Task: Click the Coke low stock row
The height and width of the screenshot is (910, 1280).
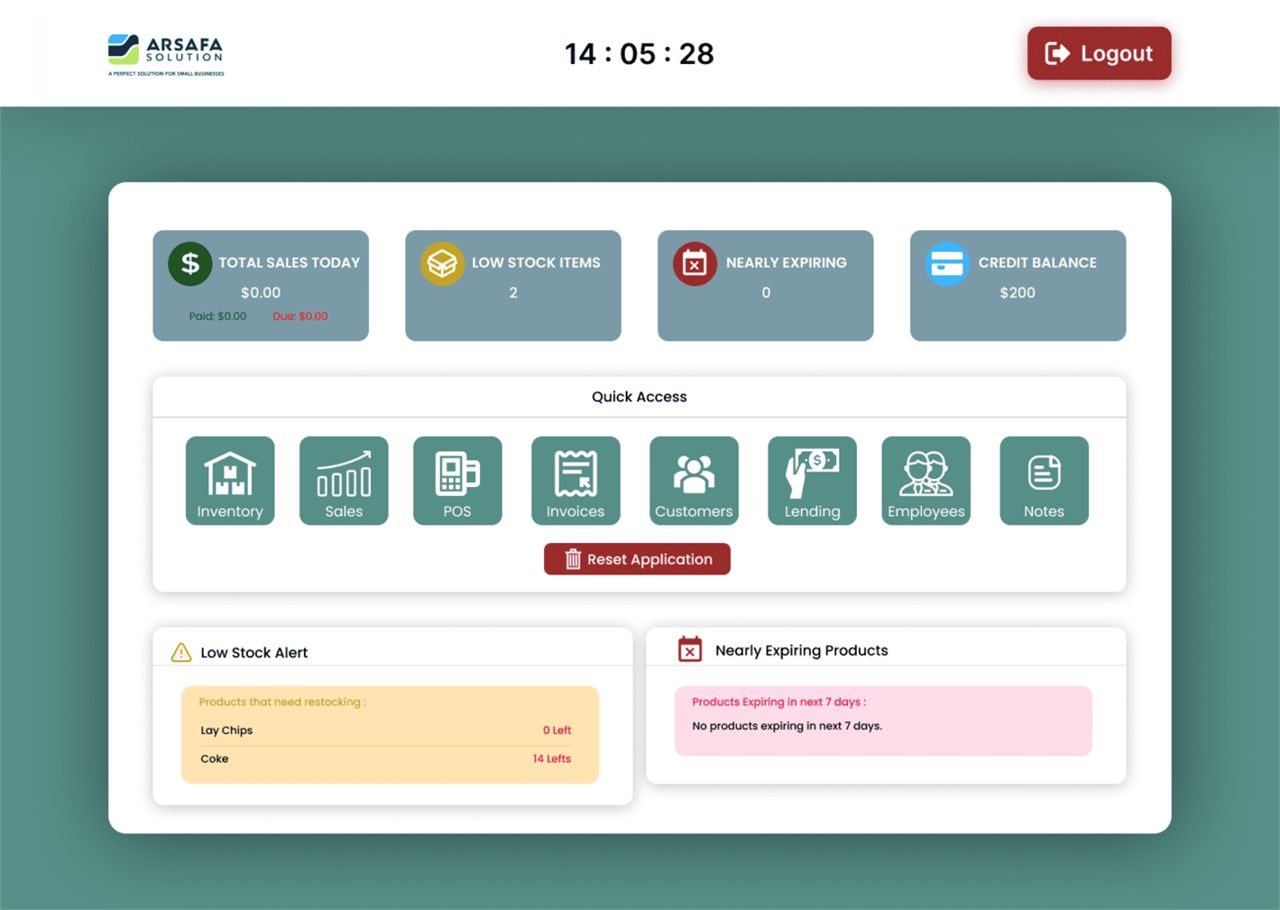Action: point(386,759)
